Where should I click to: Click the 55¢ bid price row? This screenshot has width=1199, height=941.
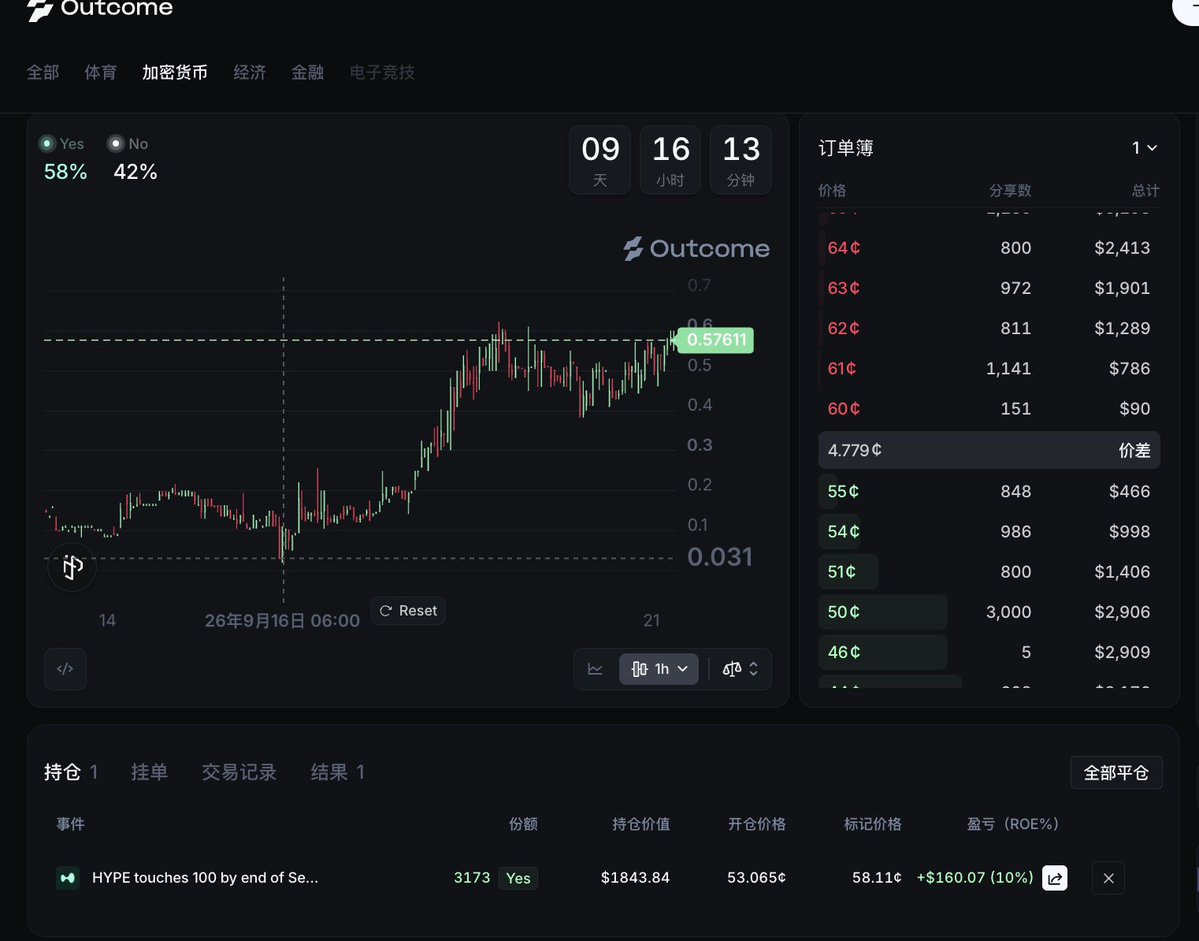[x=989, y=492]
